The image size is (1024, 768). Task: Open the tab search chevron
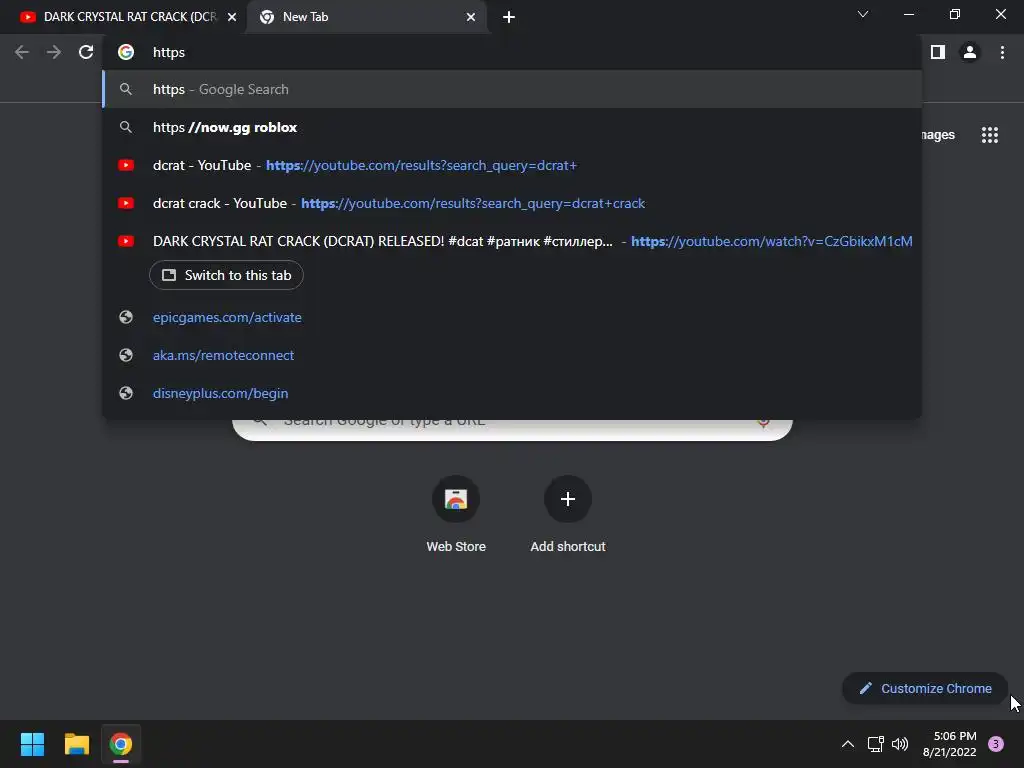(x=863, y=14)
